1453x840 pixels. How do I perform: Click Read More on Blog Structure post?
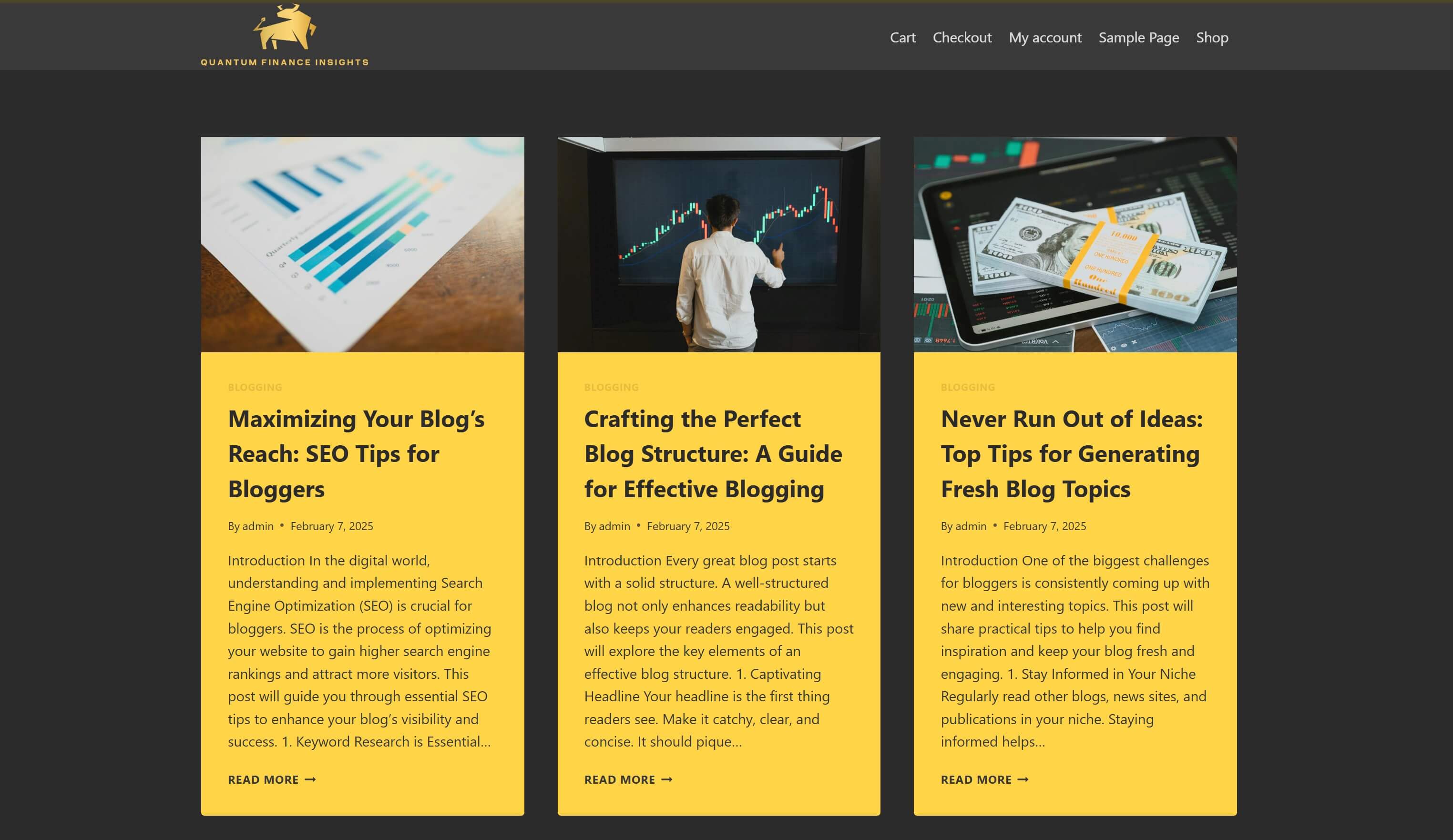pyautogui.click(x=628, y=779)
